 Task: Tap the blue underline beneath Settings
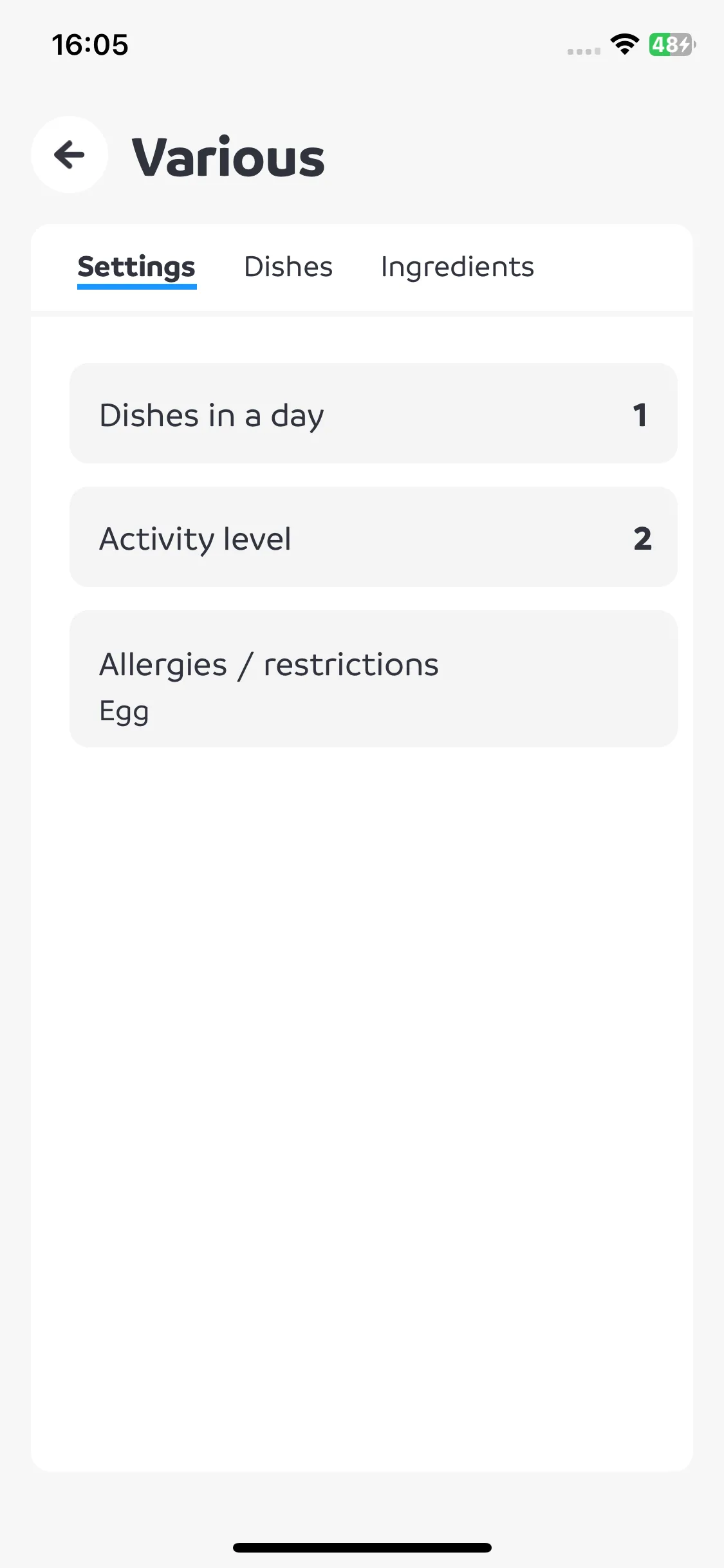tap(136, 286)
